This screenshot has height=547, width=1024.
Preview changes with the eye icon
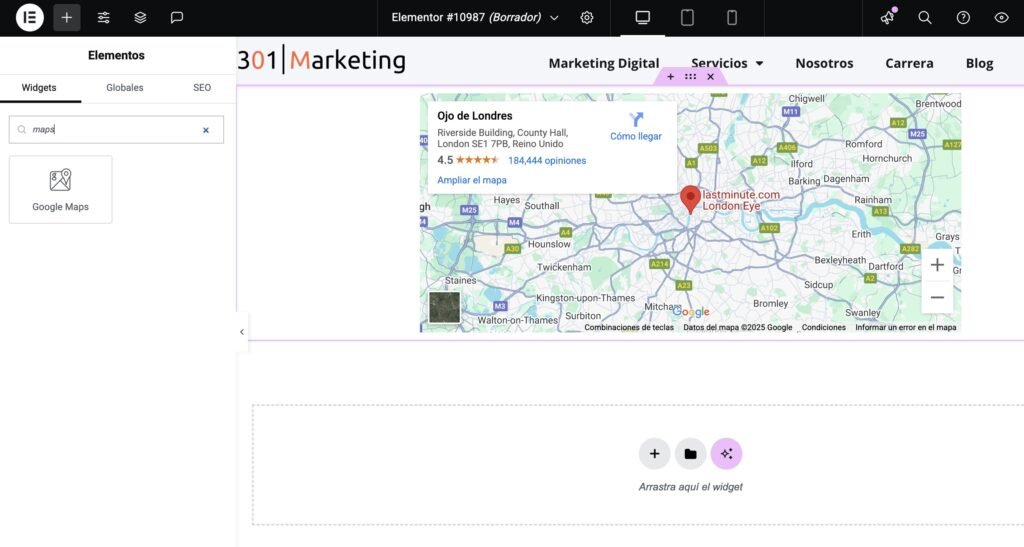(1001, 18)
